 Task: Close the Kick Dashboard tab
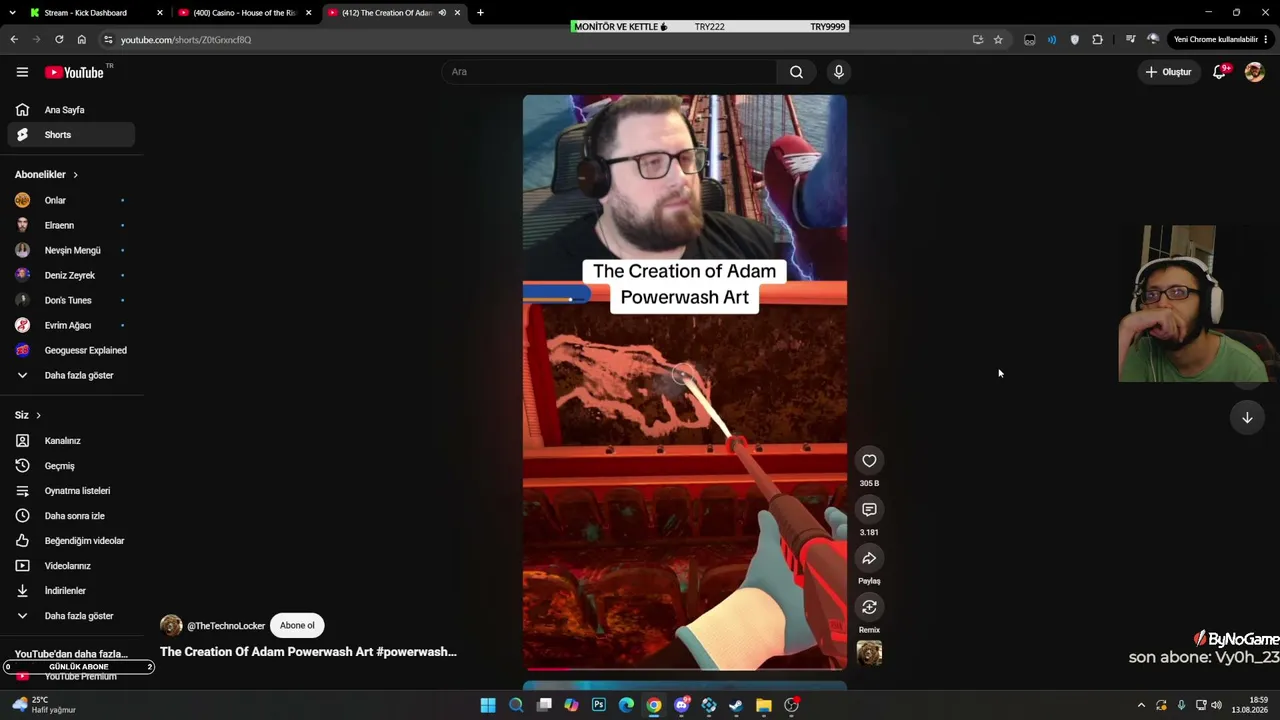[x=159, y=13]
